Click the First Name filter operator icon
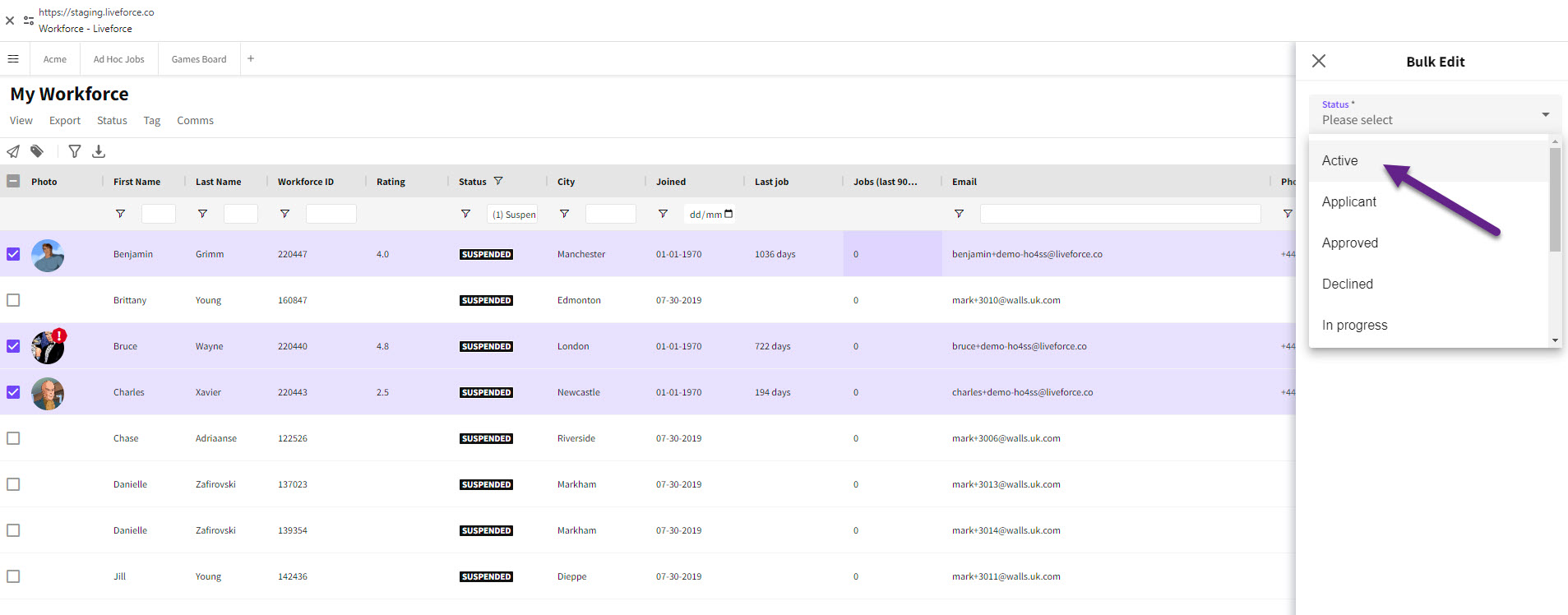The height and width of the screenshot is (615, 1568). [120, 214]
